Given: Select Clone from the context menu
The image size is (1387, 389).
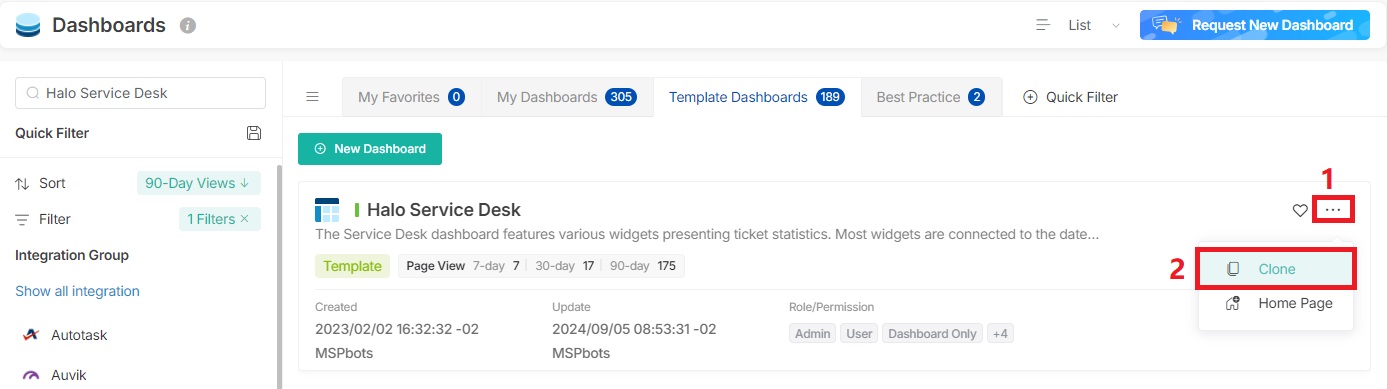Looking at the screenshot, I should (1275, 269).
